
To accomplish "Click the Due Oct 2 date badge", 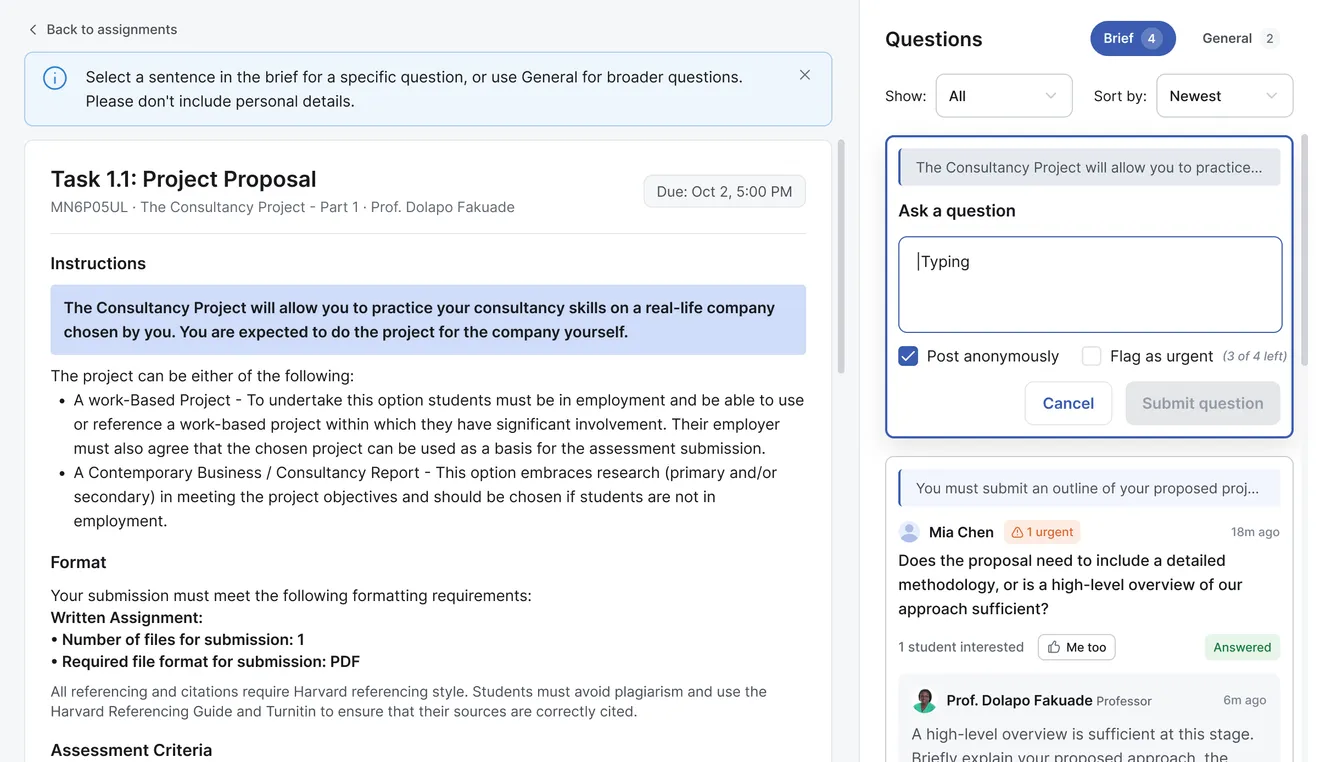I will (x=724, y=192).
